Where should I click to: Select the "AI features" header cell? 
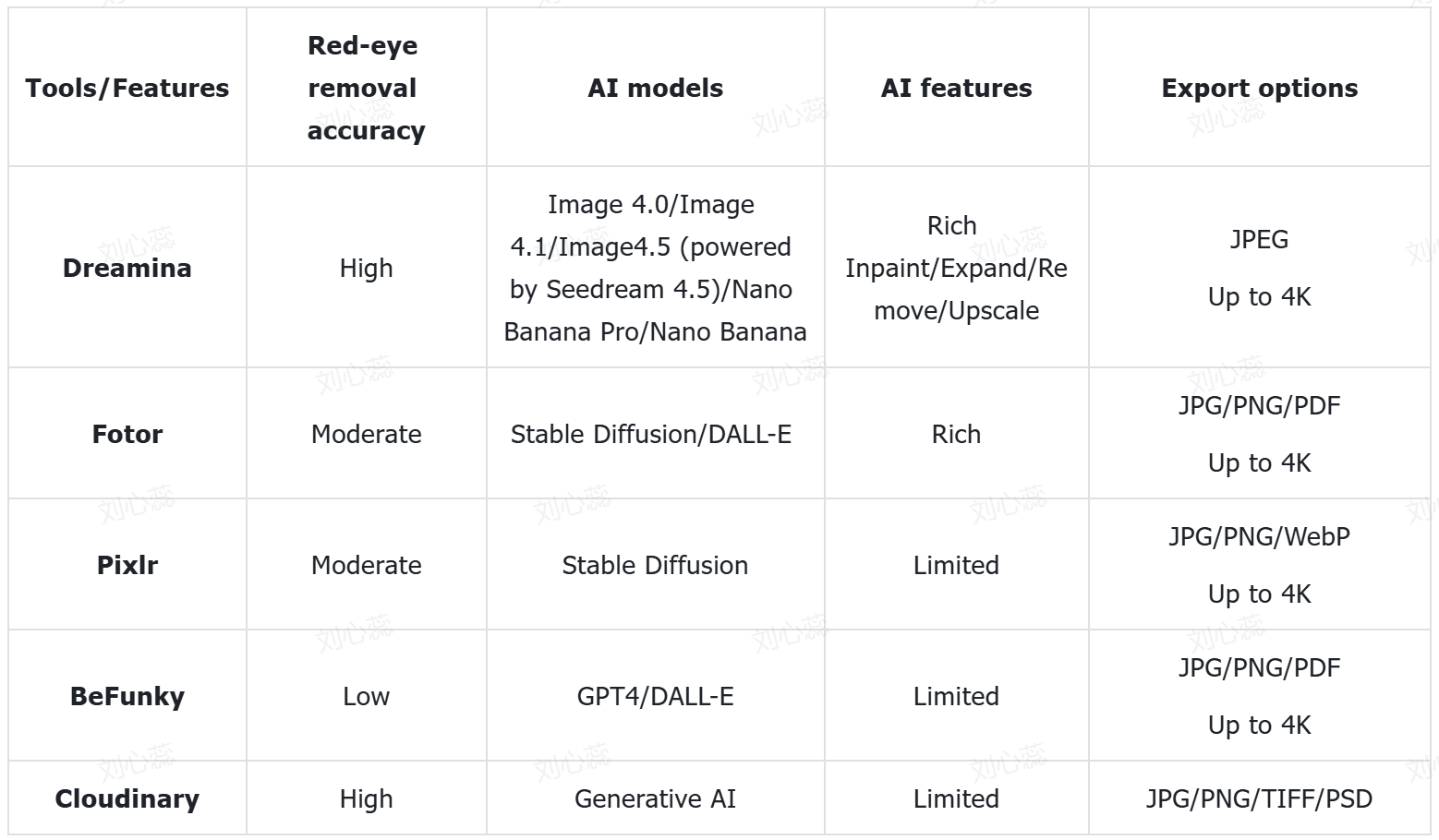coord(956,88)
